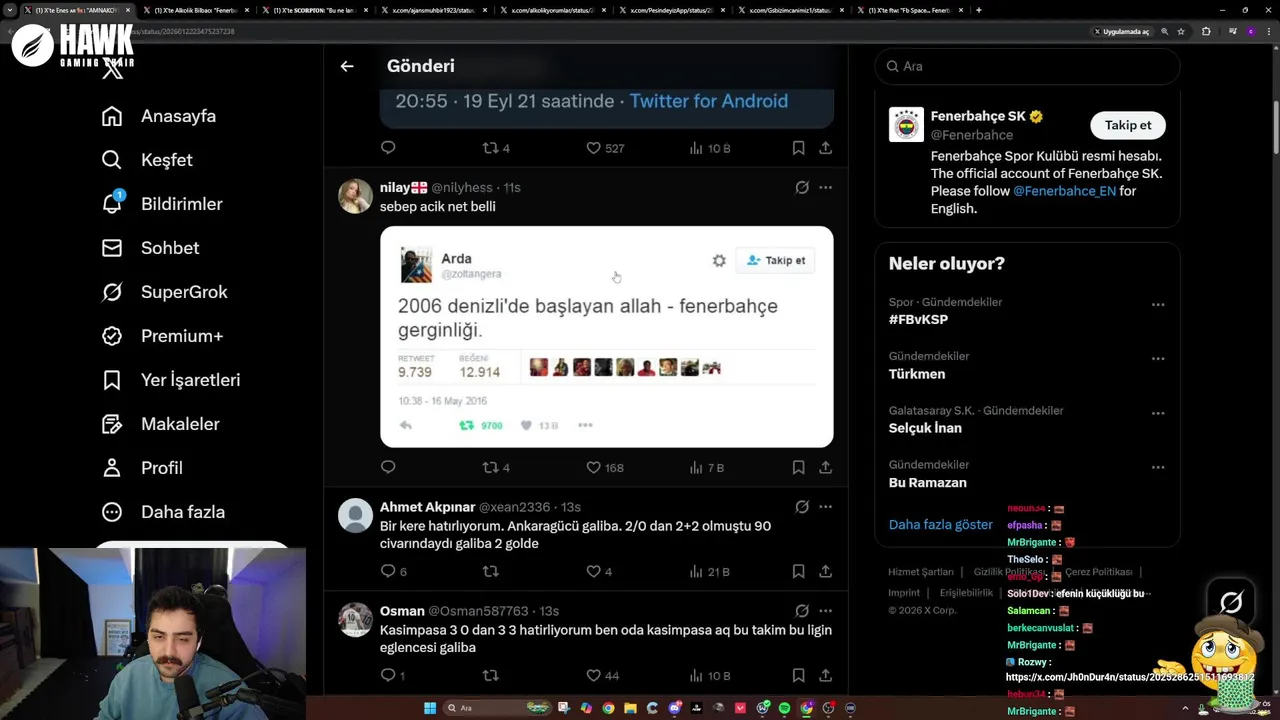Open Discord from the taskbar
The image size is (1280, 720).
(x=675, y=708)
